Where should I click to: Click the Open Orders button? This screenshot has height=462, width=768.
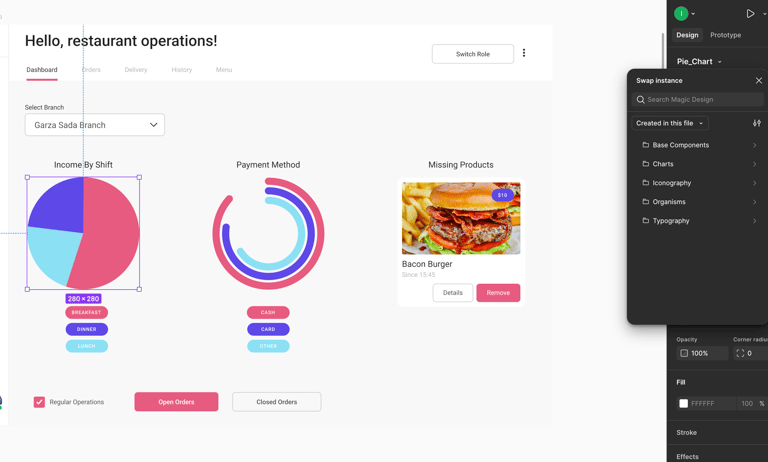coord(176,402)
